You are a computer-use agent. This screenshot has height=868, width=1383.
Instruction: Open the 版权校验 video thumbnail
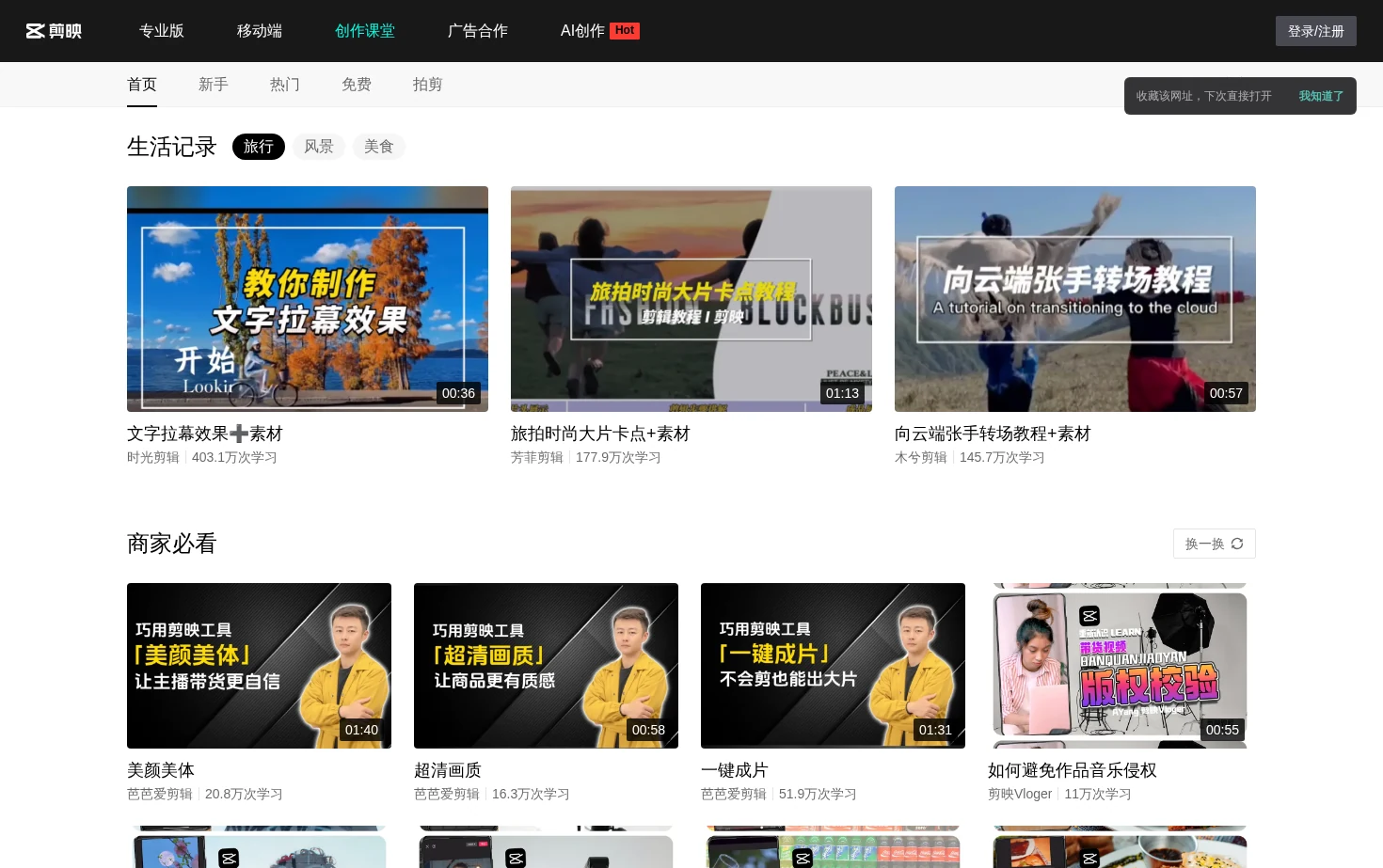1120,666
